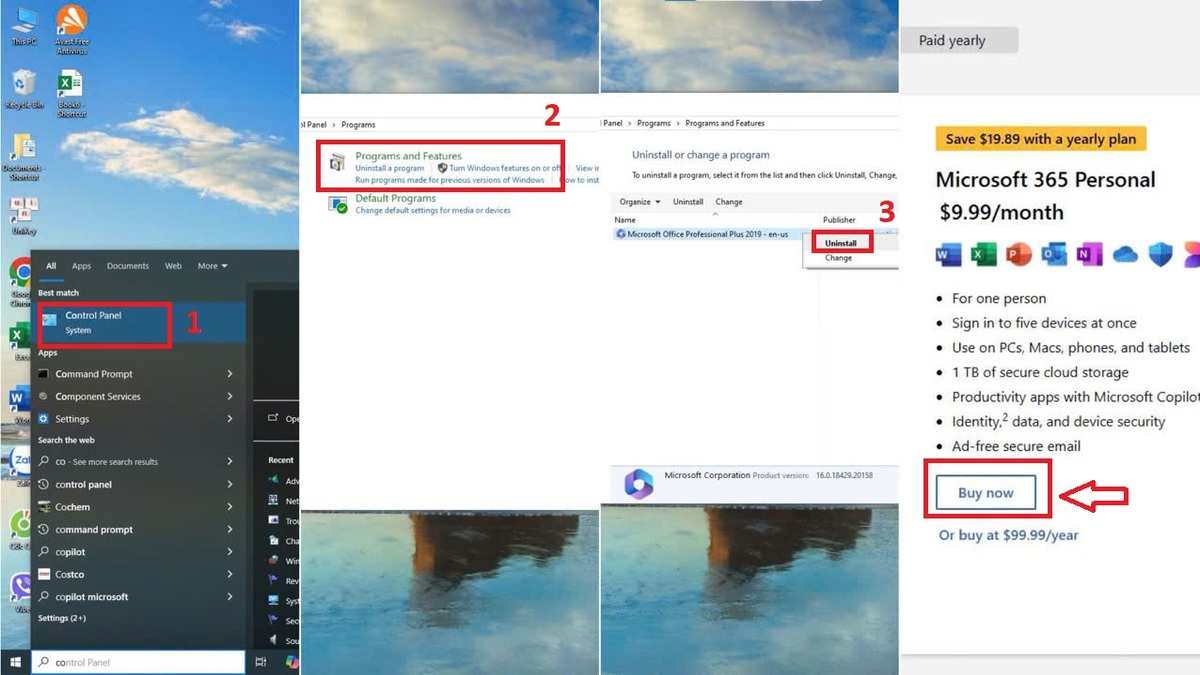Click the 'control panel' web suggestion
This screenshot has width=1200, height=675.
pyautogui.click(x=84, y=485)
